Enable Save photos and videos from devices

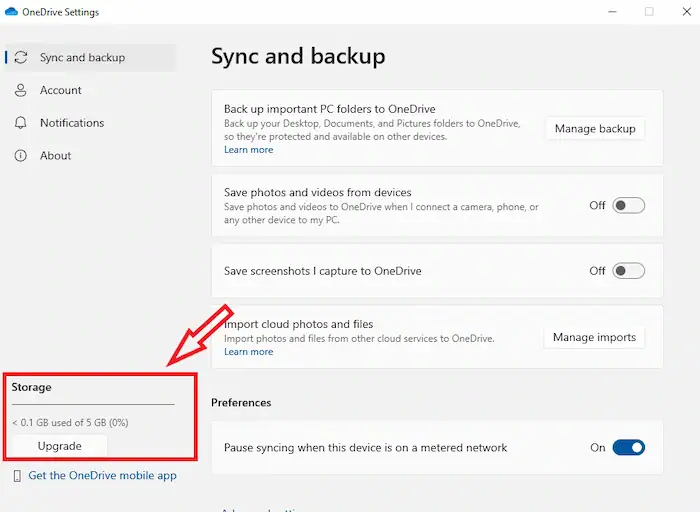[628, 205]
